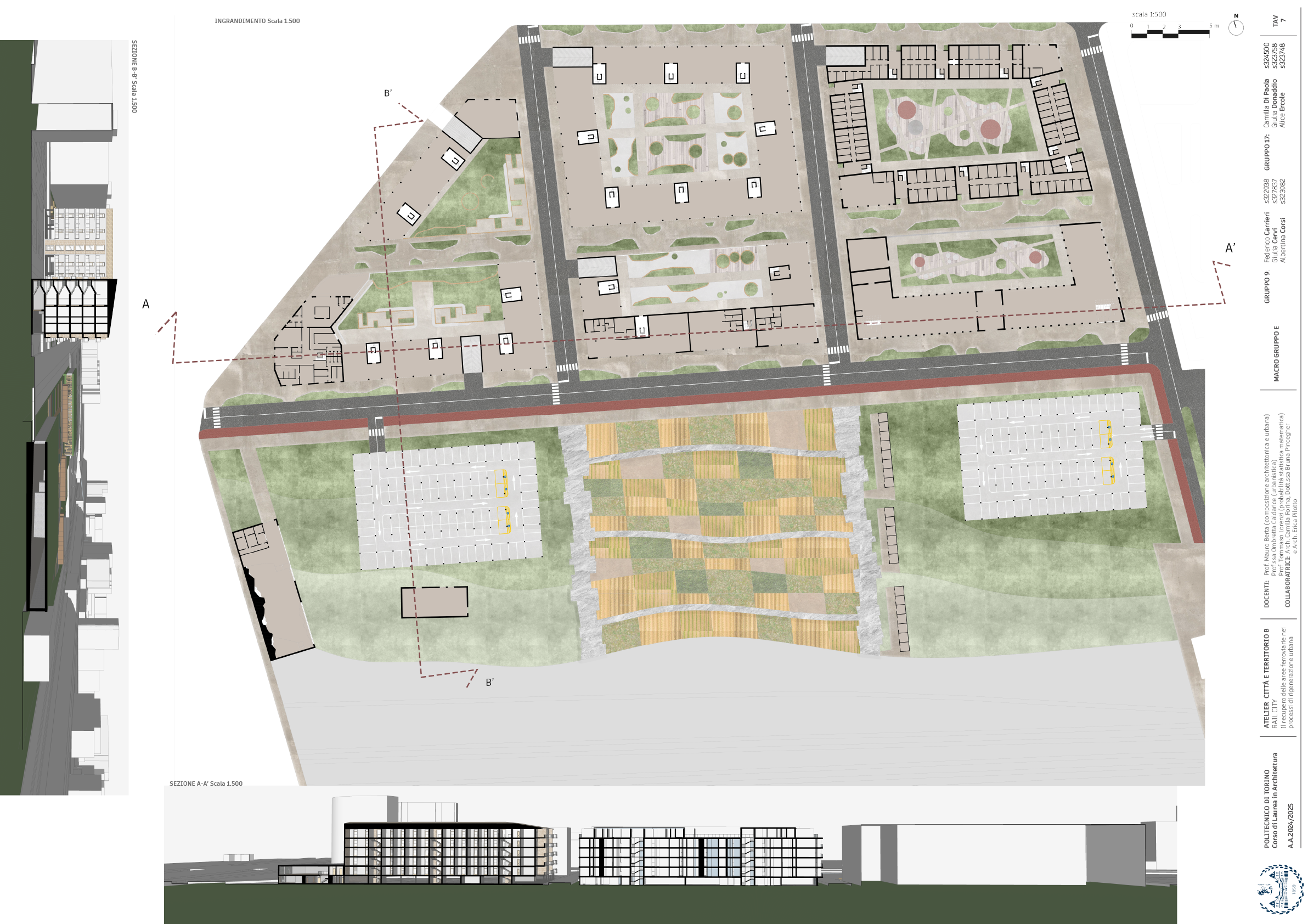Click the black-and-white graphic scale bar
This screenshot has width=1308, height=924.
click(x=1170, y=35)
